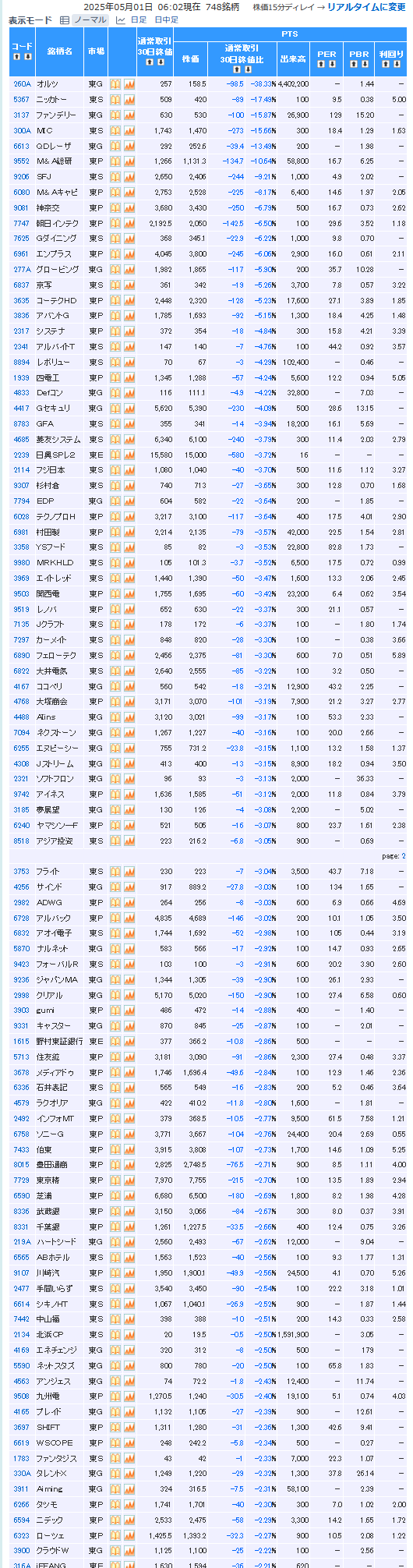Click the 銘柄名 column header

coord(59,51)
